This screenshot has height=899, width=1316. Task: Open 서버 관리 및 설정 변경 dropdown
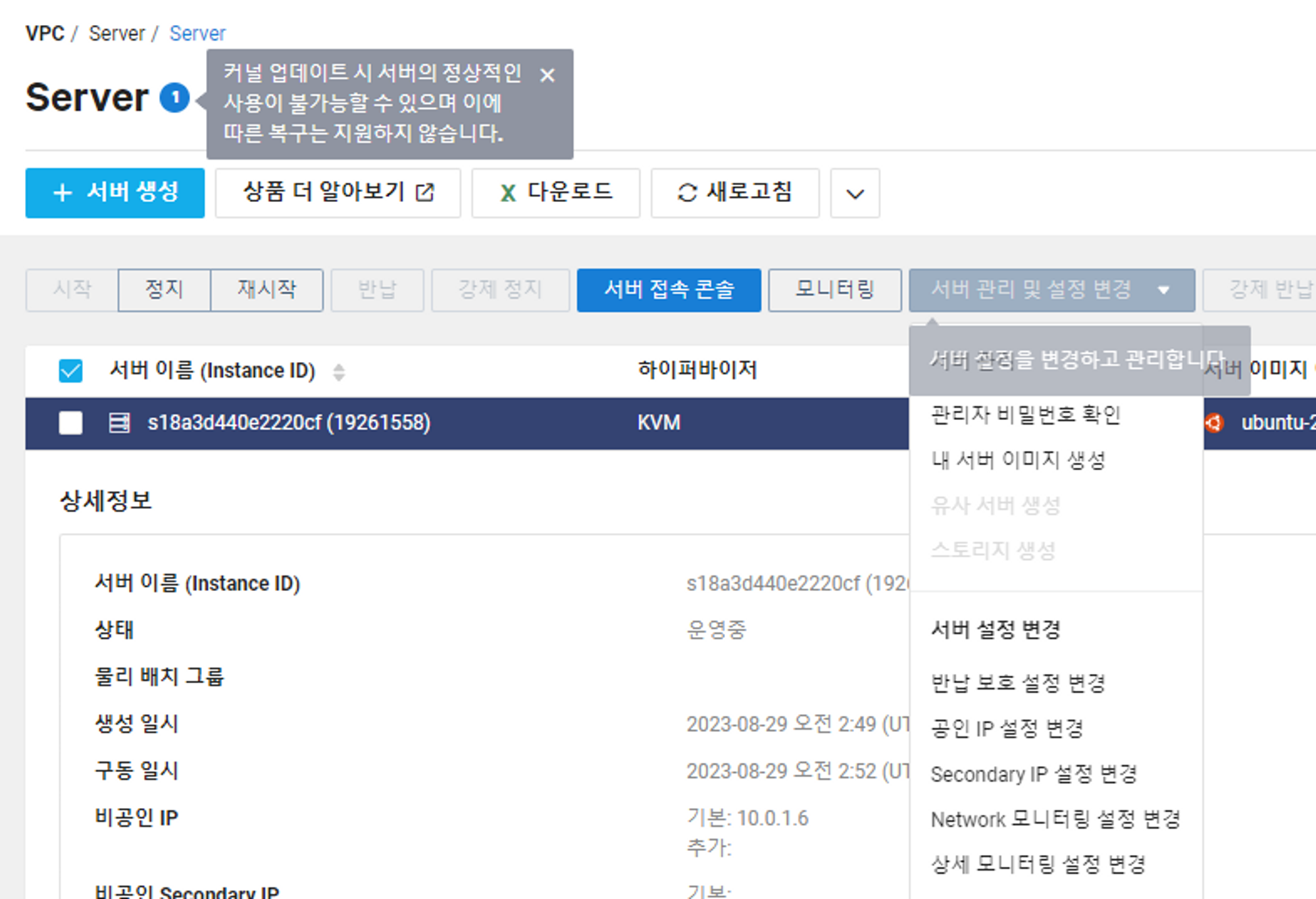click(x=1051, y=290)
